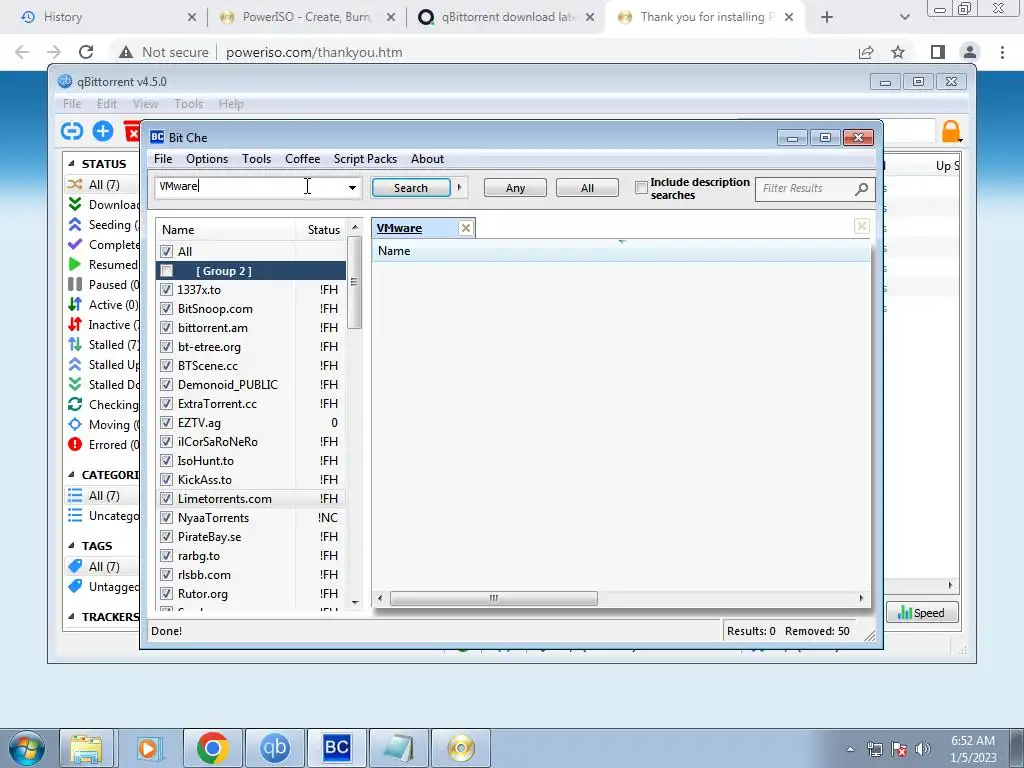Enable Include description searches checkbox
This screenshot has width=1024, height=768.
(641, 188)
